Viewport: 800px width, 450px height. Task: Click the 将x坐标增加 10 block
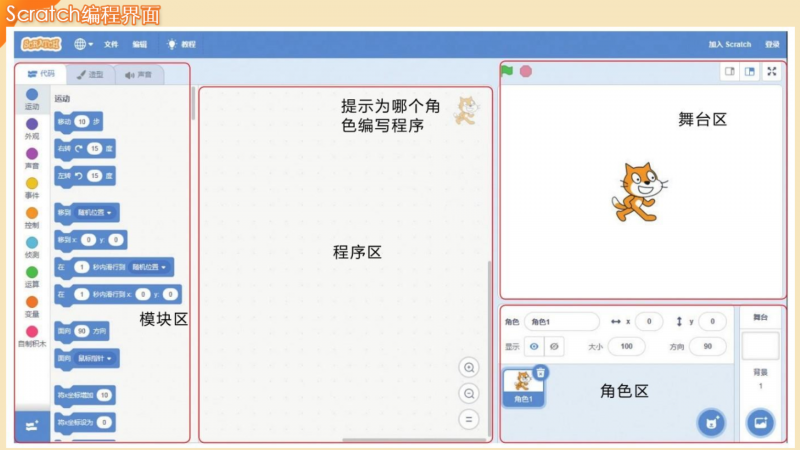coord(85,395)
